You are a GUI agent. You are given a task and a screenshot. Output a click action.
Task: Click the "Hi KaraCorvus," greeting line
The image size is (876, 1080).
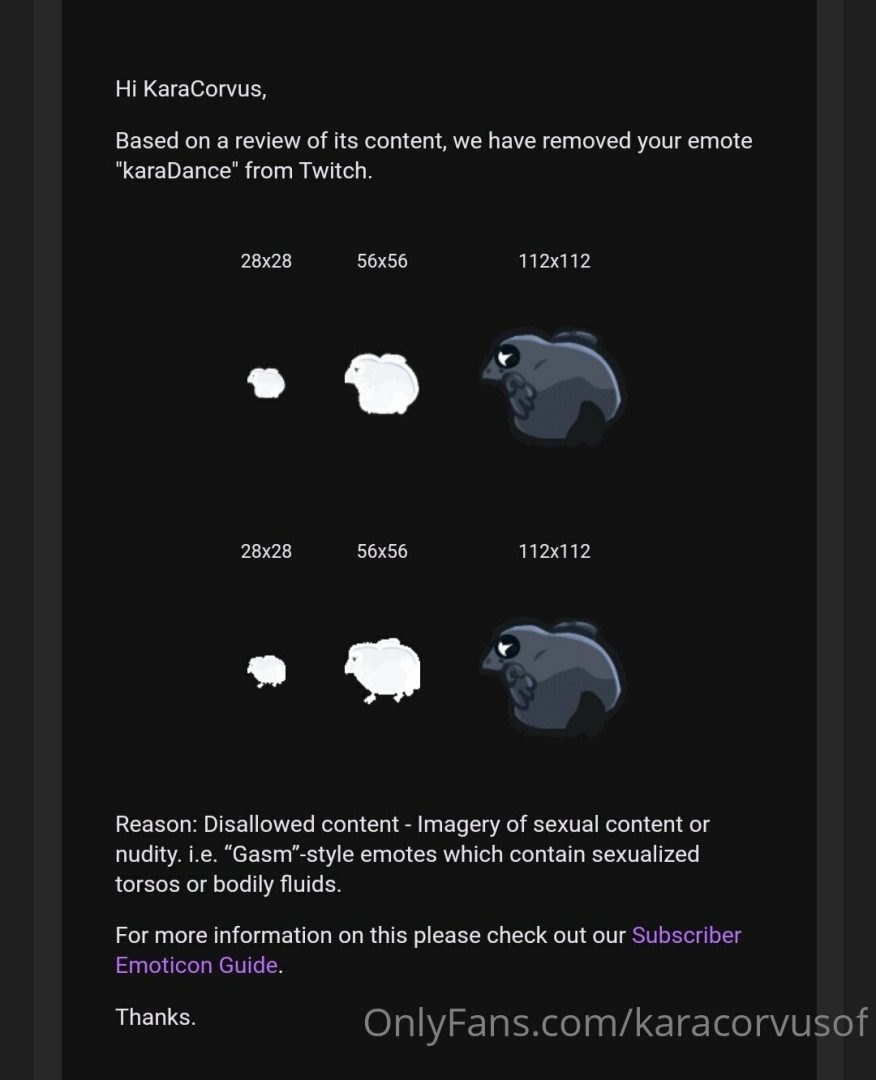click(x=191, y=89)
